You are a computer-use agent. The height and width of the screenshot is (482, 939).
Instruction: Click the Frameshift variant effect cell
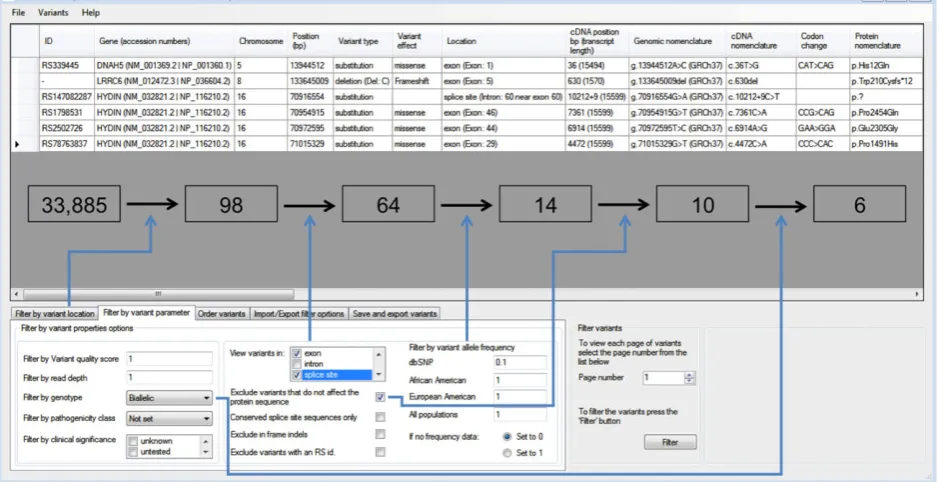coord(417,81)
